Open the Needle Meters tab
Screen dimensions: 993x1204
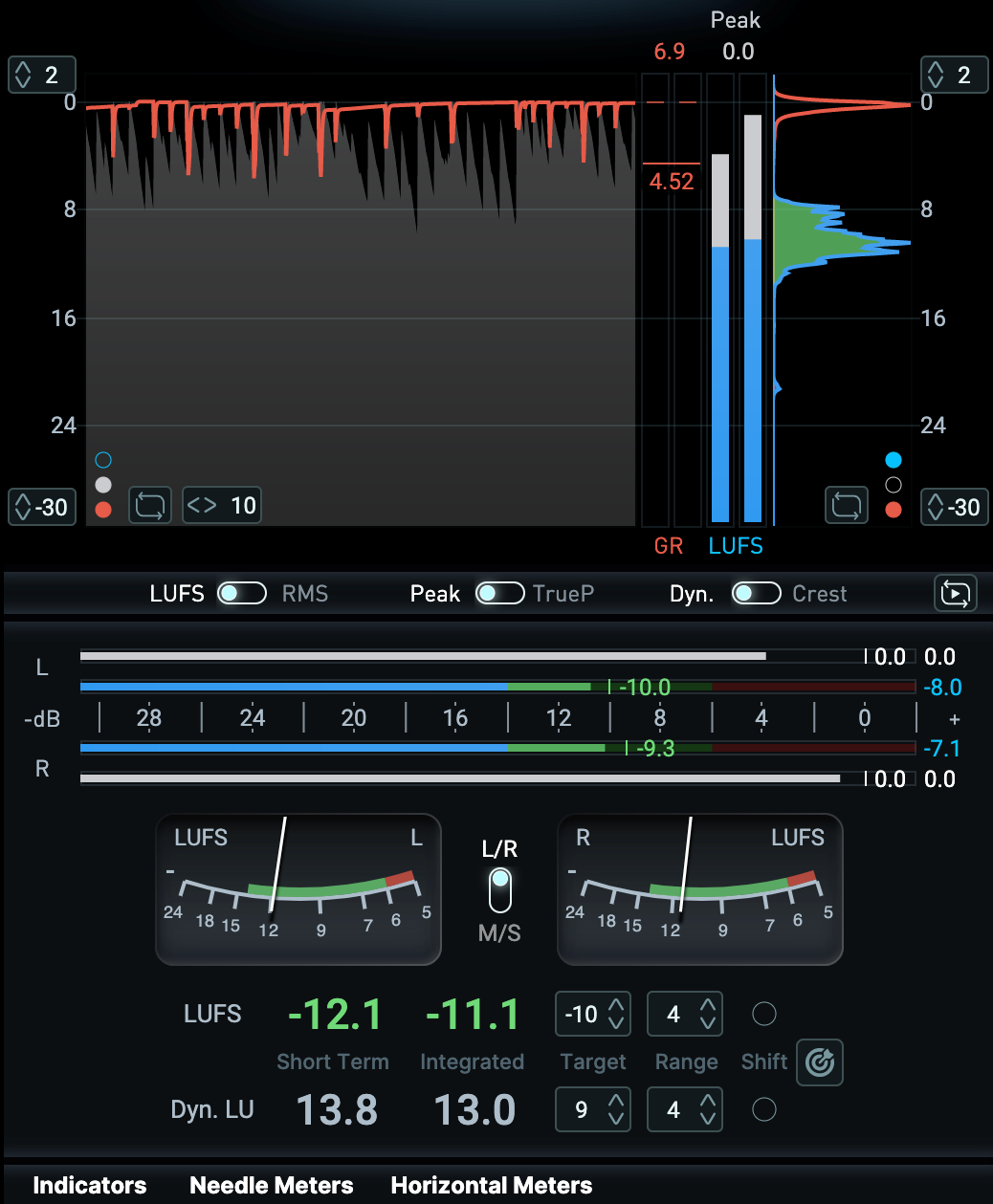pyautogui.click(x=272, y=1186)
